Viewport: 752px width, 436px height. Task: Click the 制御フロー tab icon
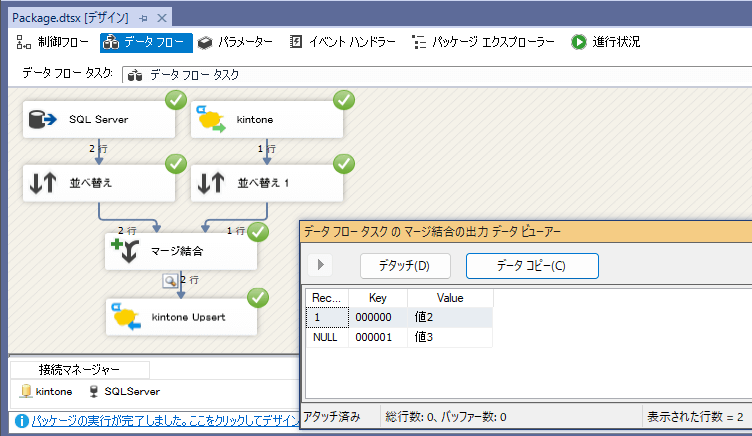(x=24, y=42)
